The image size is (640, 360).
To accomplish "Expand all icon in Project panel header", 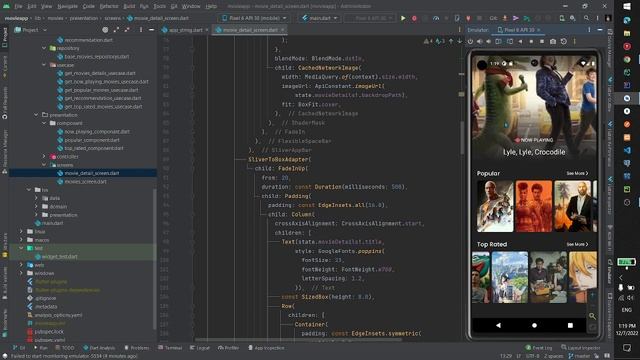I will point(116,30).
